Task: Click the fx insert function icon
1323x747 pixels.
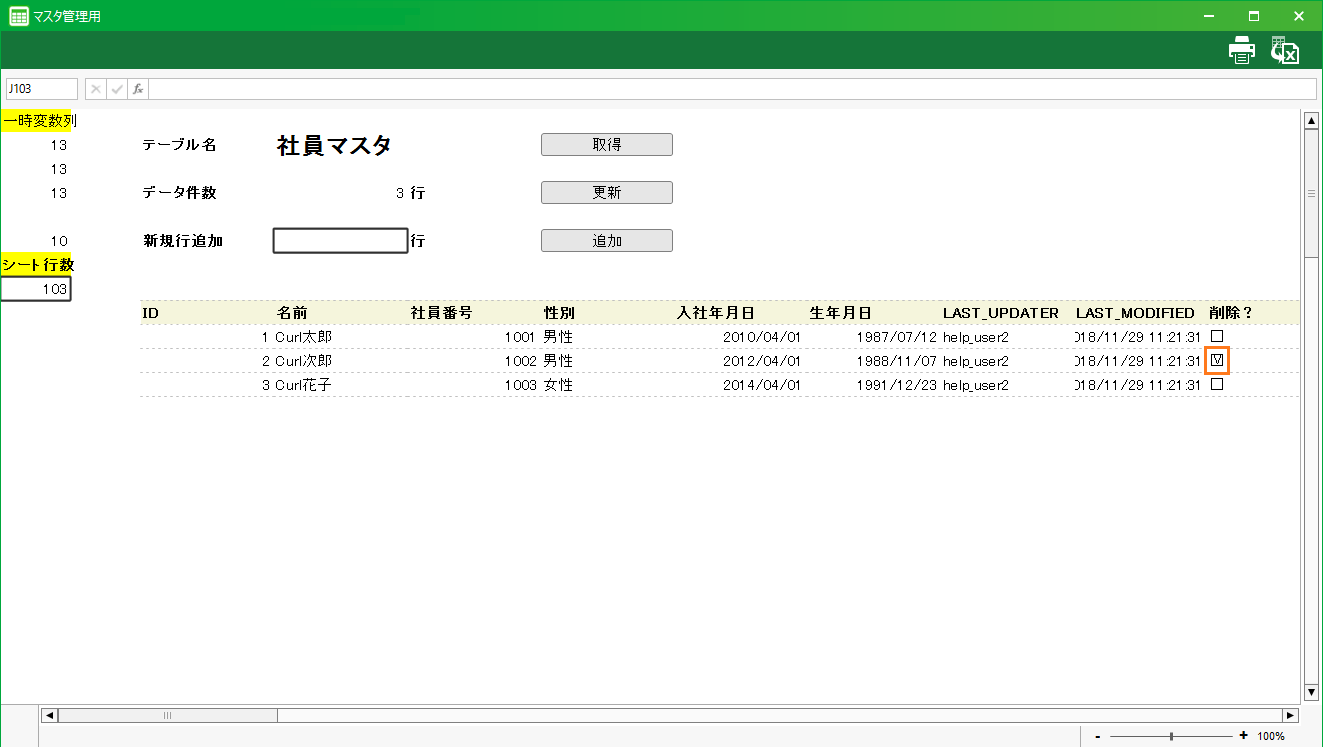Action: [x=138, y=89]
